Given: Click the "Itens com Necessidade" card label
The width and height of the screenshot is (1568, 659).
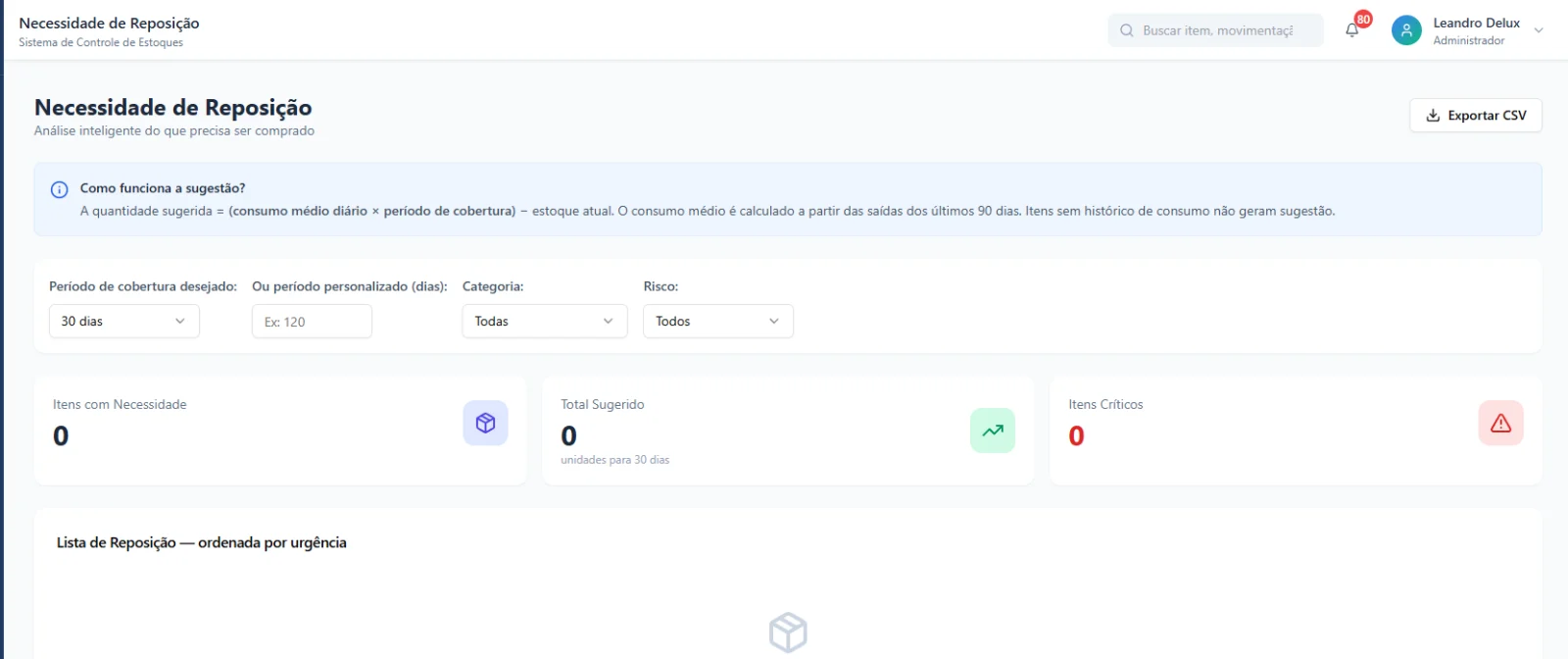Looking at the screenshot, I should click(120, 404).
